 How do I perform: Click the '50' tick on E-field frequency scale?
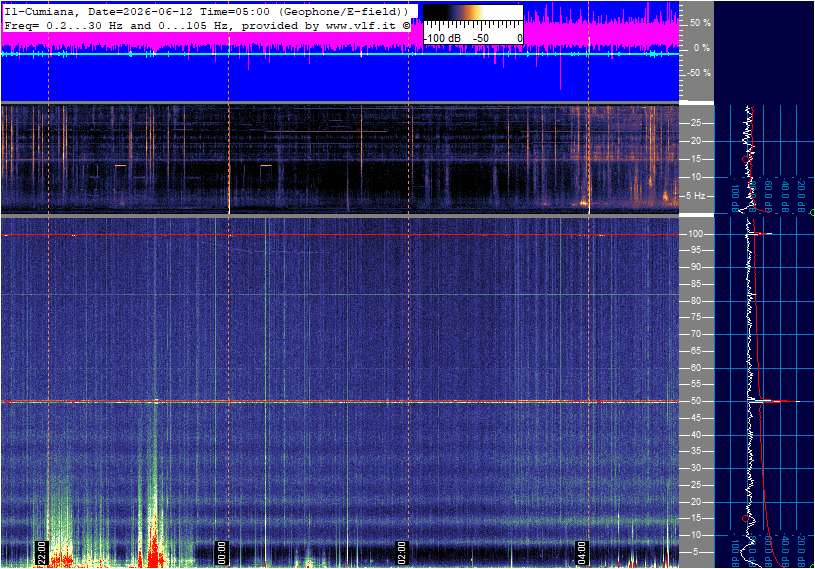695,401
